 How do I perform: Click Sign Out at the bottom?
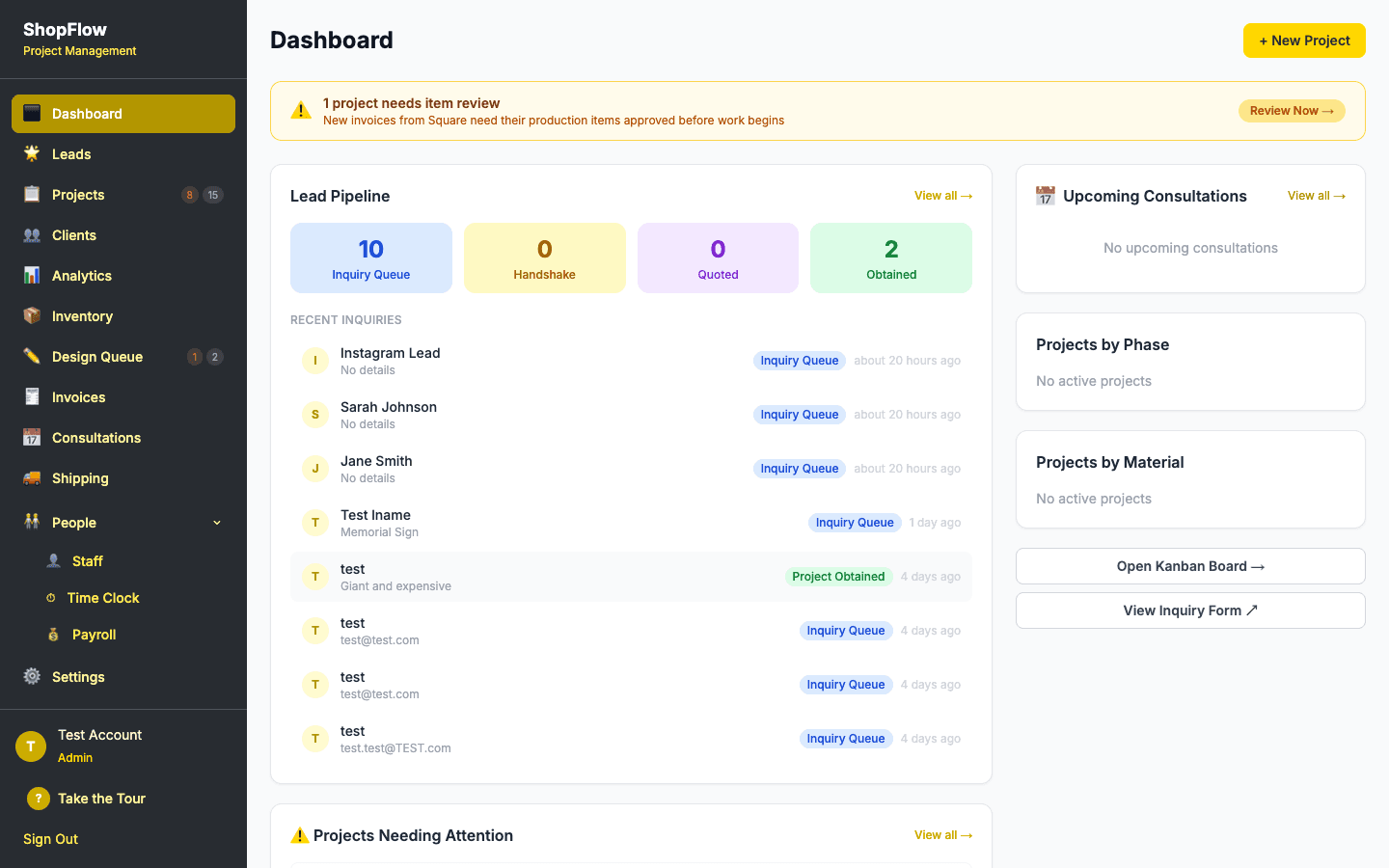click(x=49, y=838)
